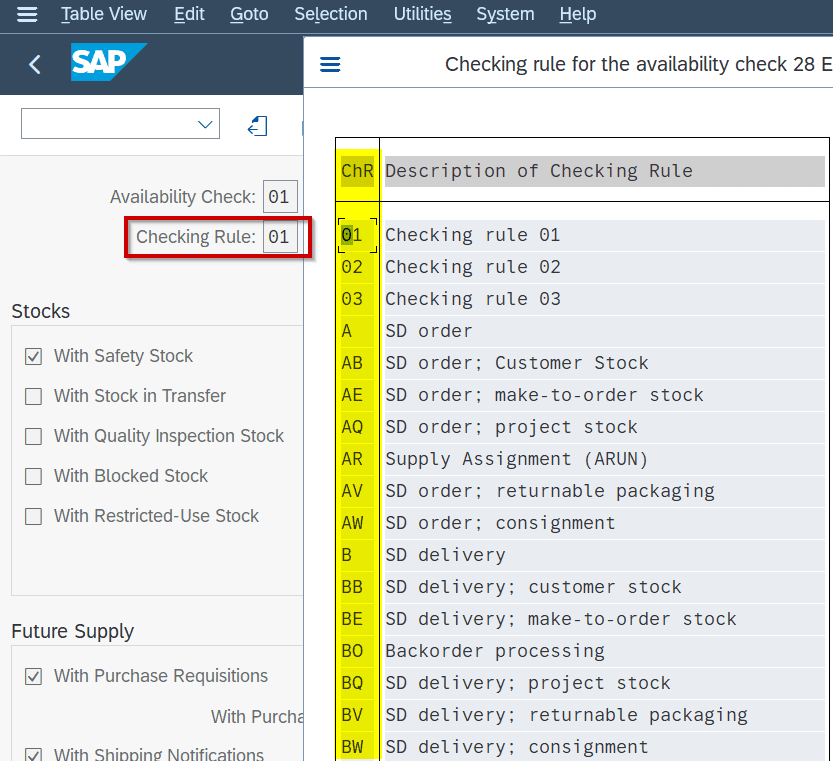Click the Availability Check field
This screenshot has width=833, height=761.
(280, 197)
